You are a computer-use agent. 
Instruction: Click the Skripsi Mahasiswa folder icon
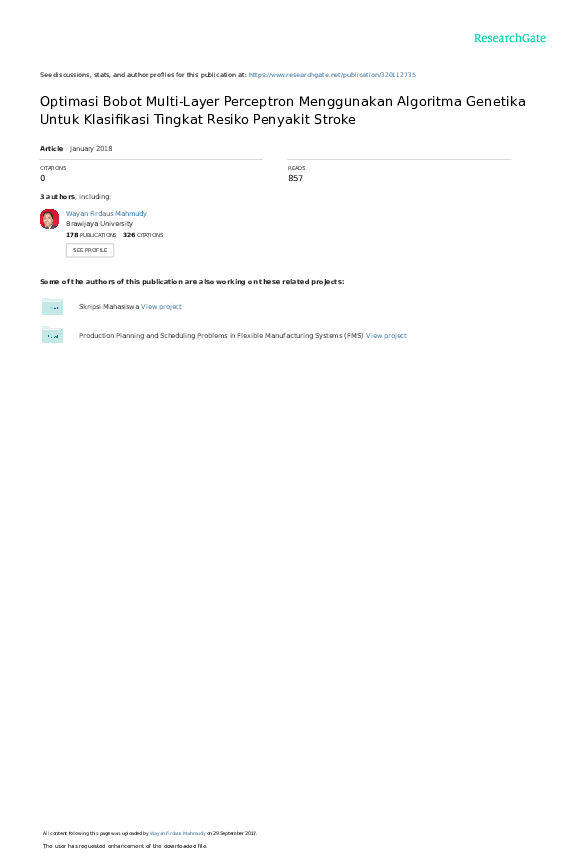click(52, 306)
